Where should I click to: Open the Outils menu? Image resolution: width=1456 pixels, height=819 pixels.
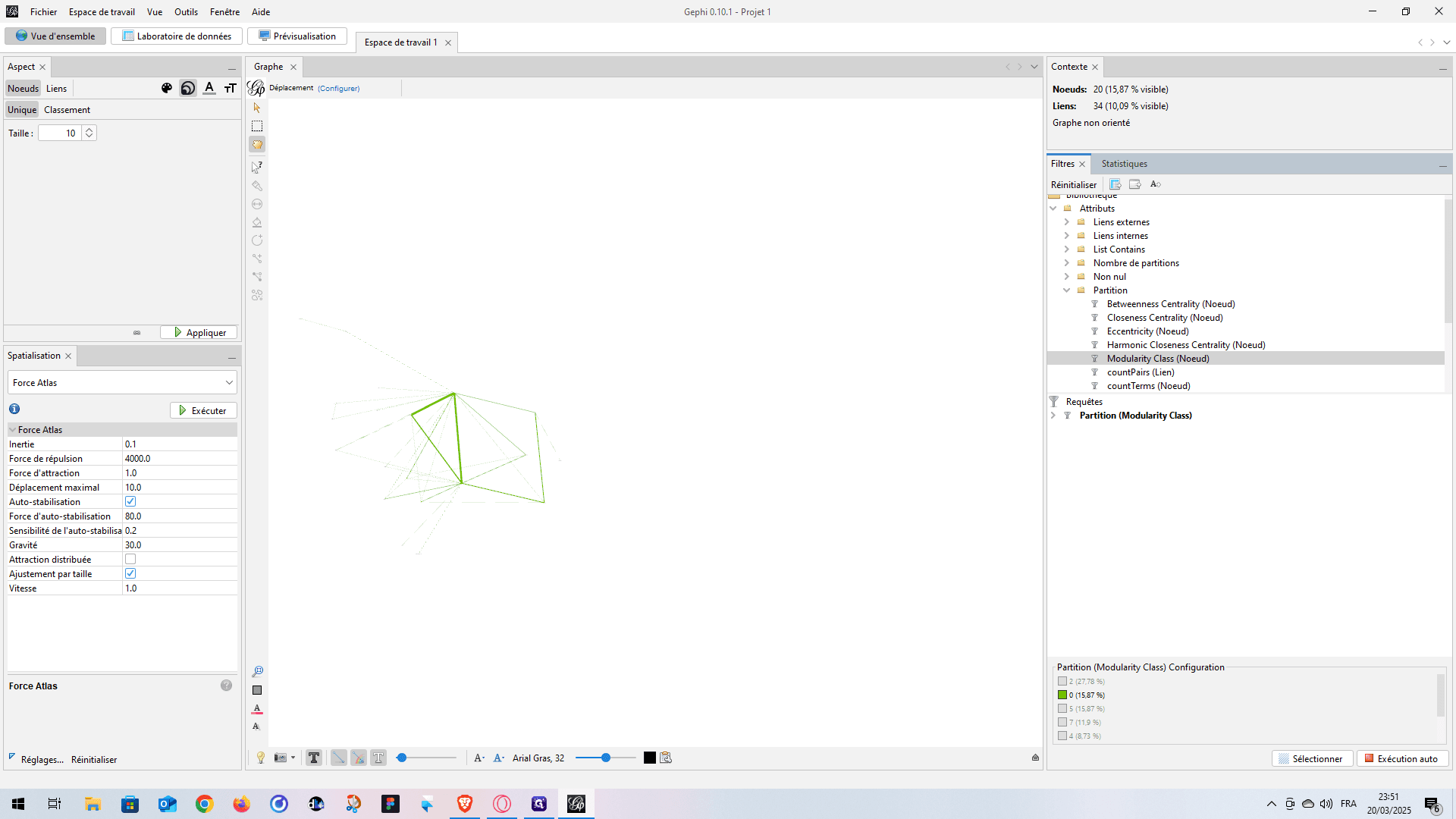tap(186, 11)
